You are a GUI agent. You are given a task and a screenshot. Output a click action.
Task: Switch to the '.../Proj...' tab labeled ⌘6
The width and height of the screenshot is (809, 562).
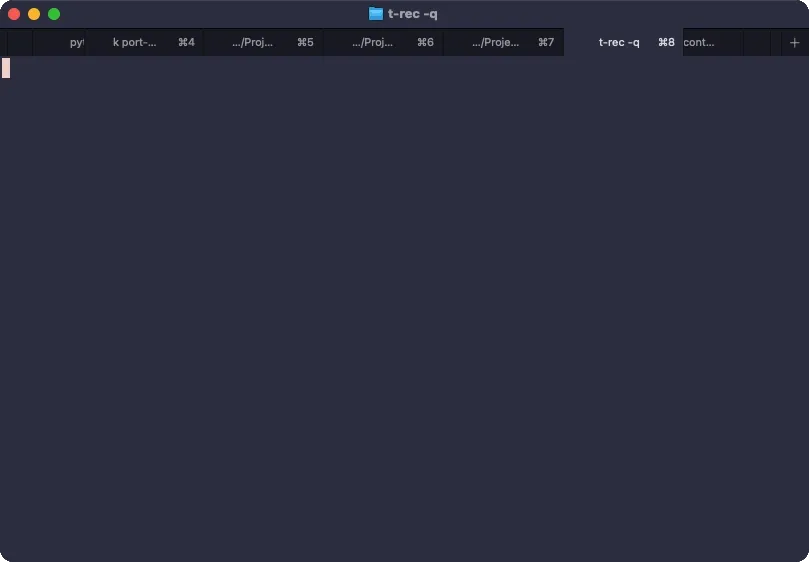pyautogui.click(x=383, y=42)
